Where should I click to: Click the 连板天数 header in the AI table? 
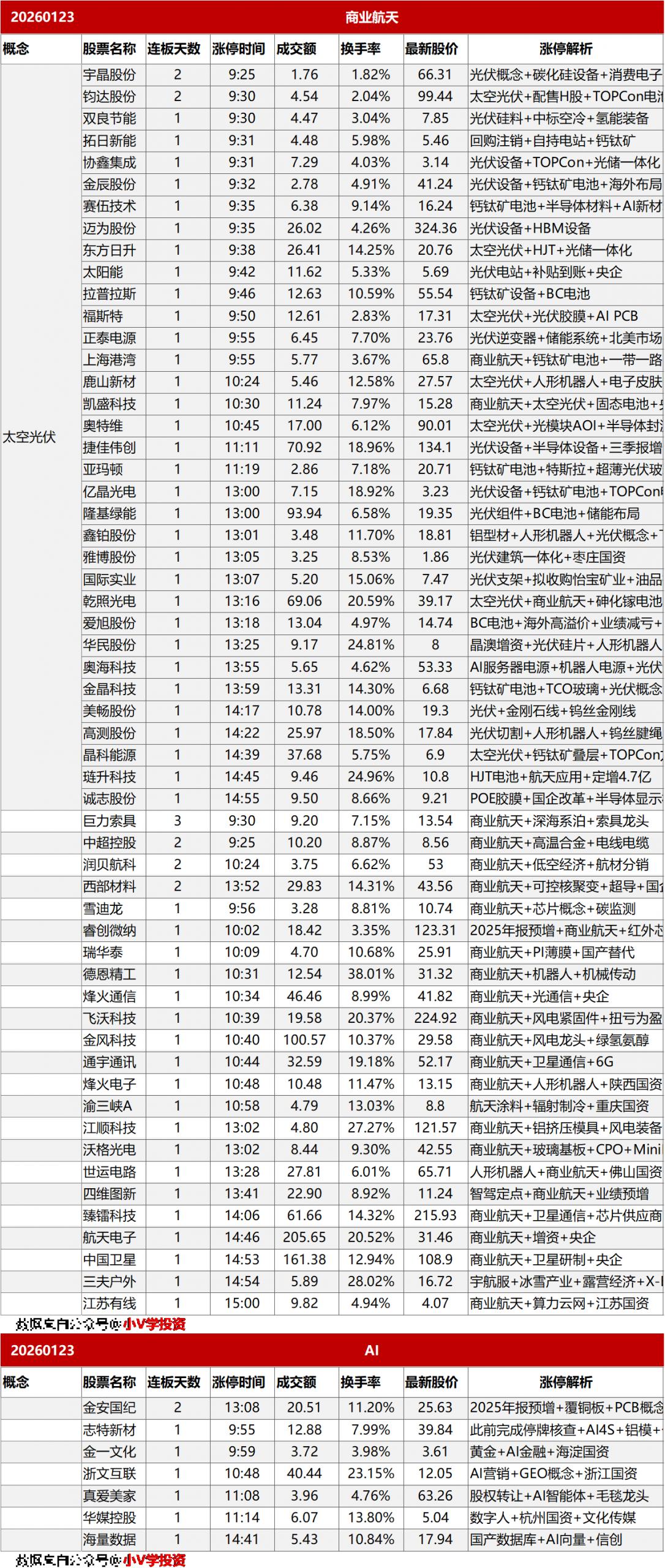tap(174, 1382)
